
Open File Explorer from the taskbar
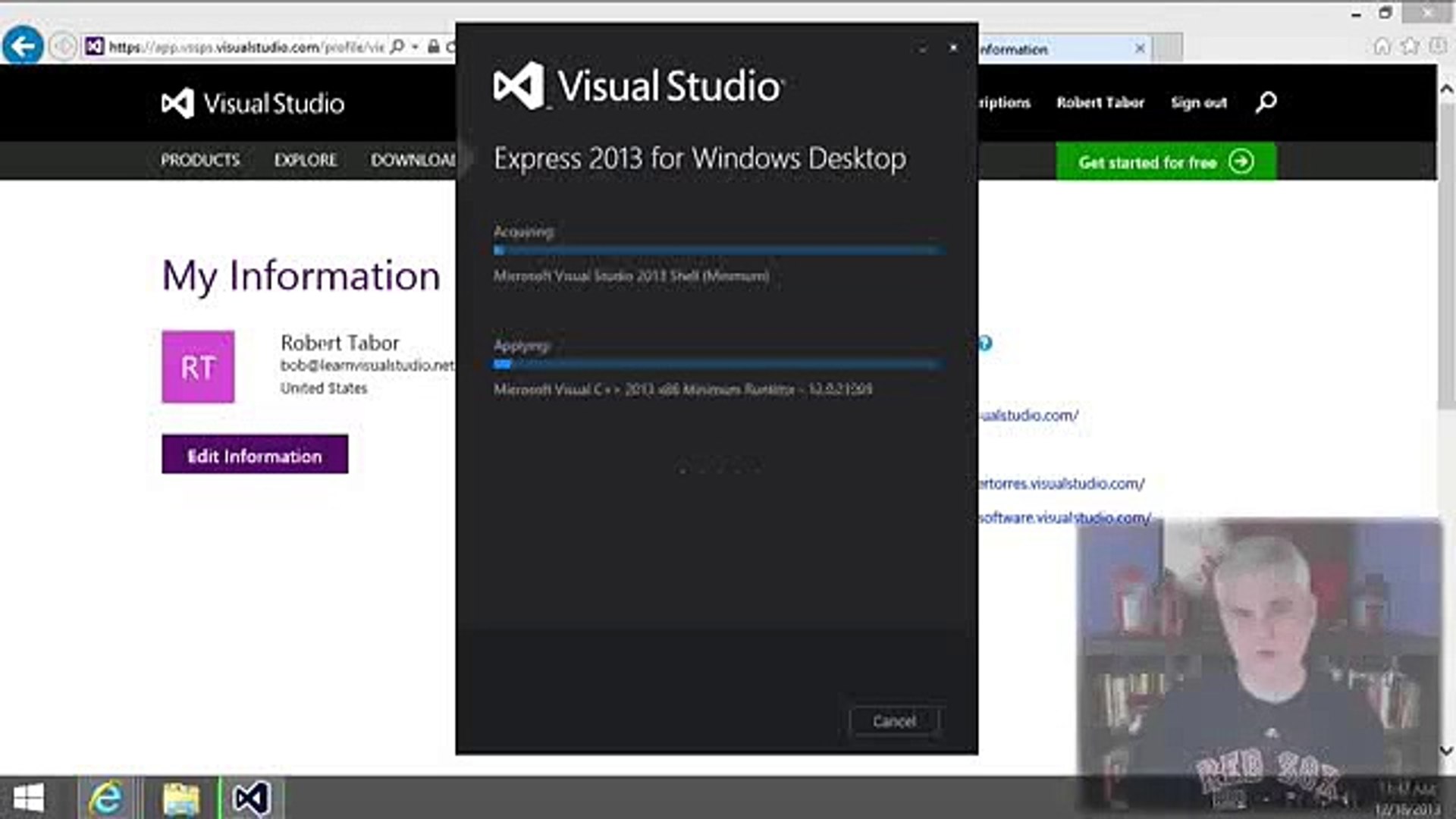[180, 798]
